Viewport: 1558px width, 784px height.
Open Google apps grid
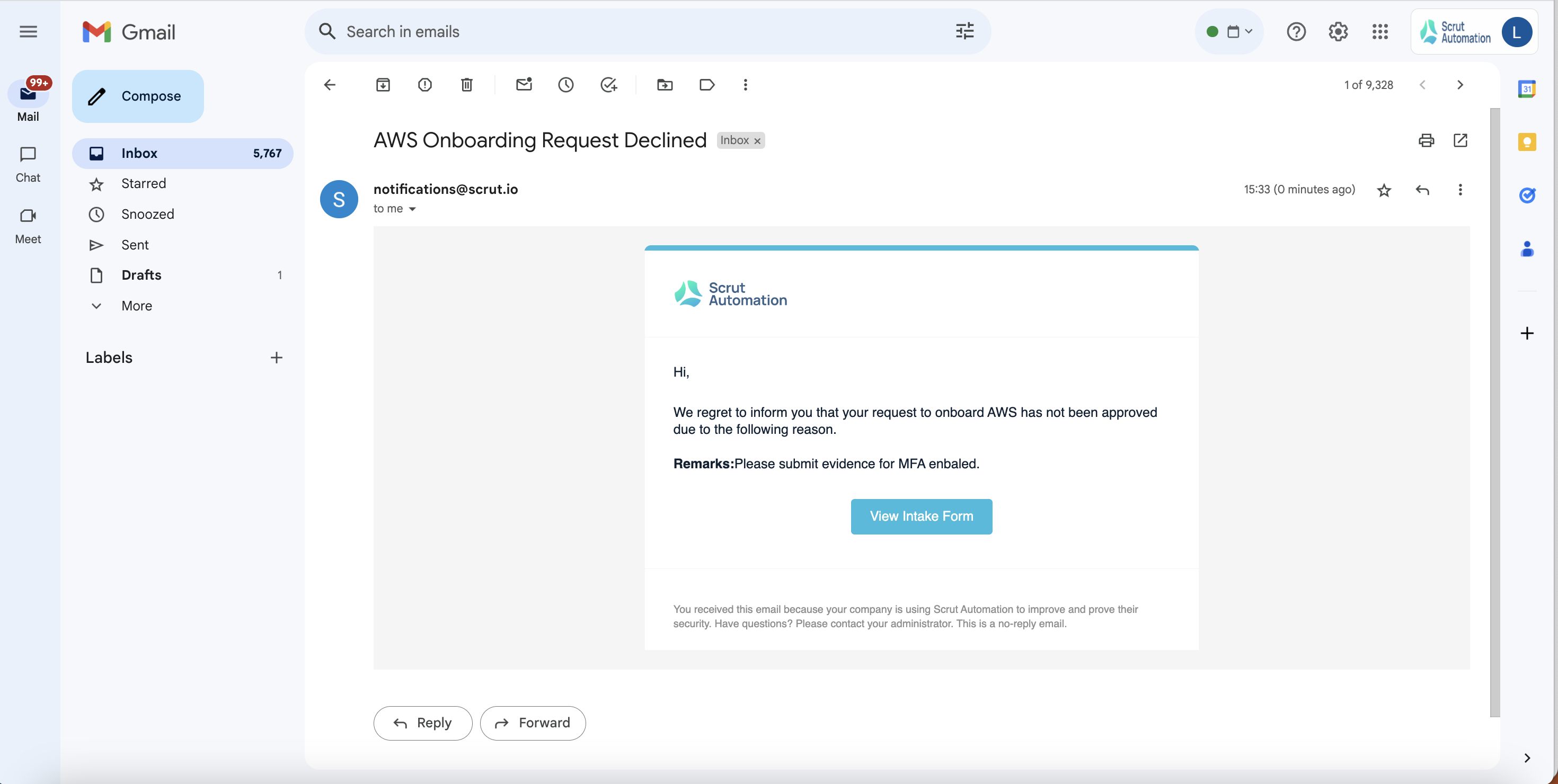pos(1379,31)
